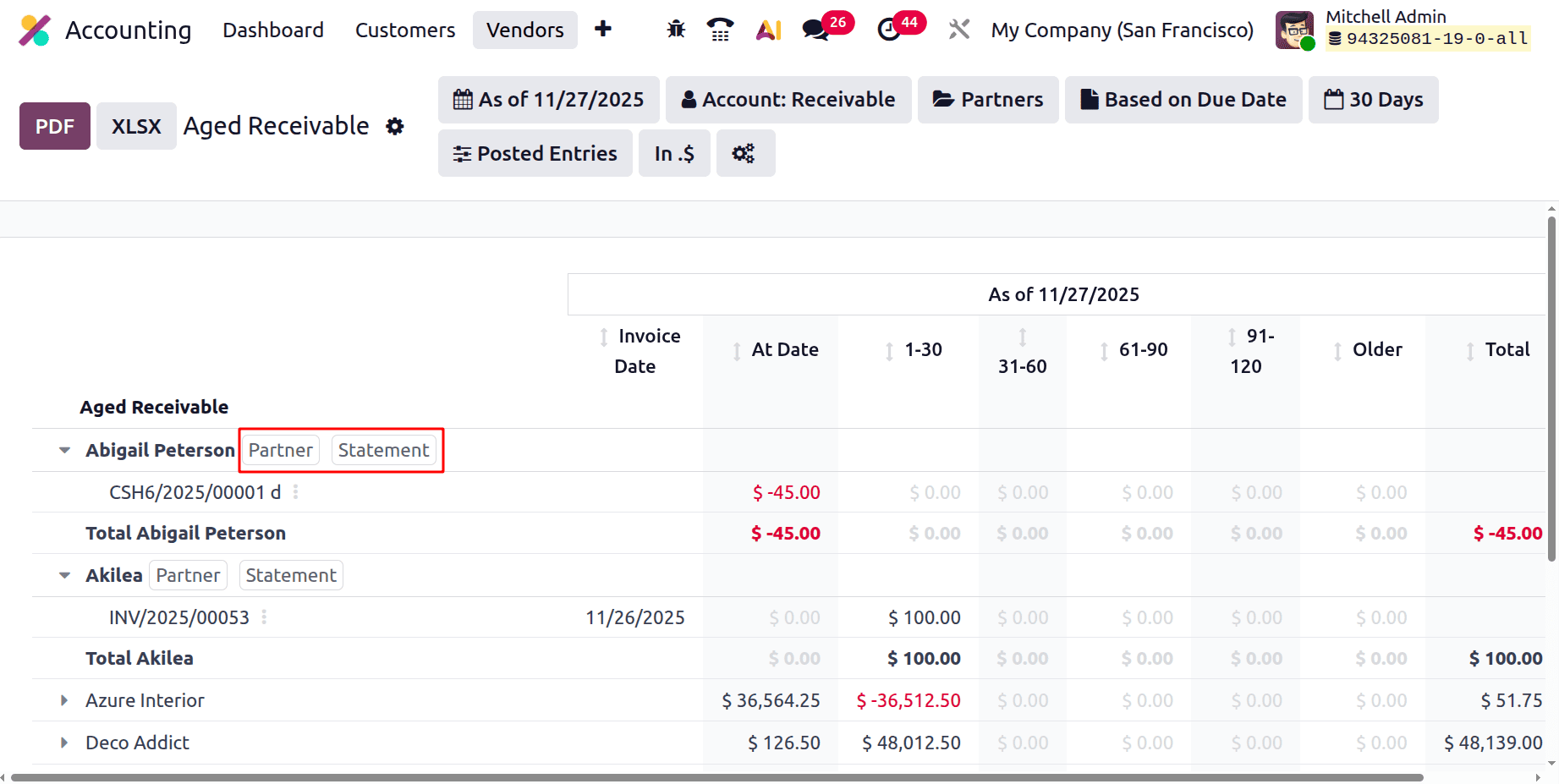The width and height of the screenshot is (1559, 784).
Task: Click the plus icon in the navbar
Action: pyautogui.click(x=603, y=30)
